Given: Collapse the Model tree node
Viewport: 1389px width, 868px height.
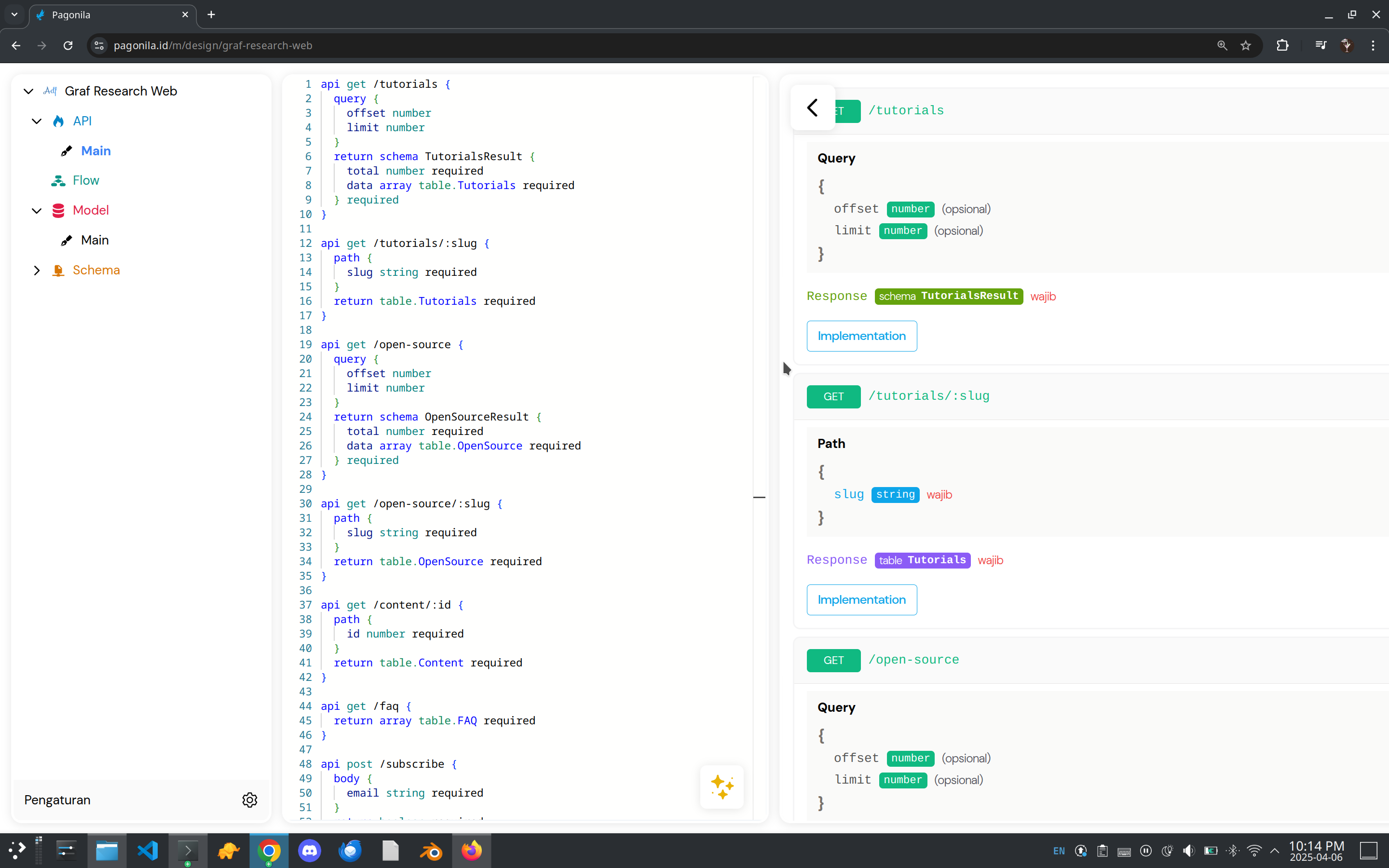Looking at the screenshot, I should (x=37, y=211).
